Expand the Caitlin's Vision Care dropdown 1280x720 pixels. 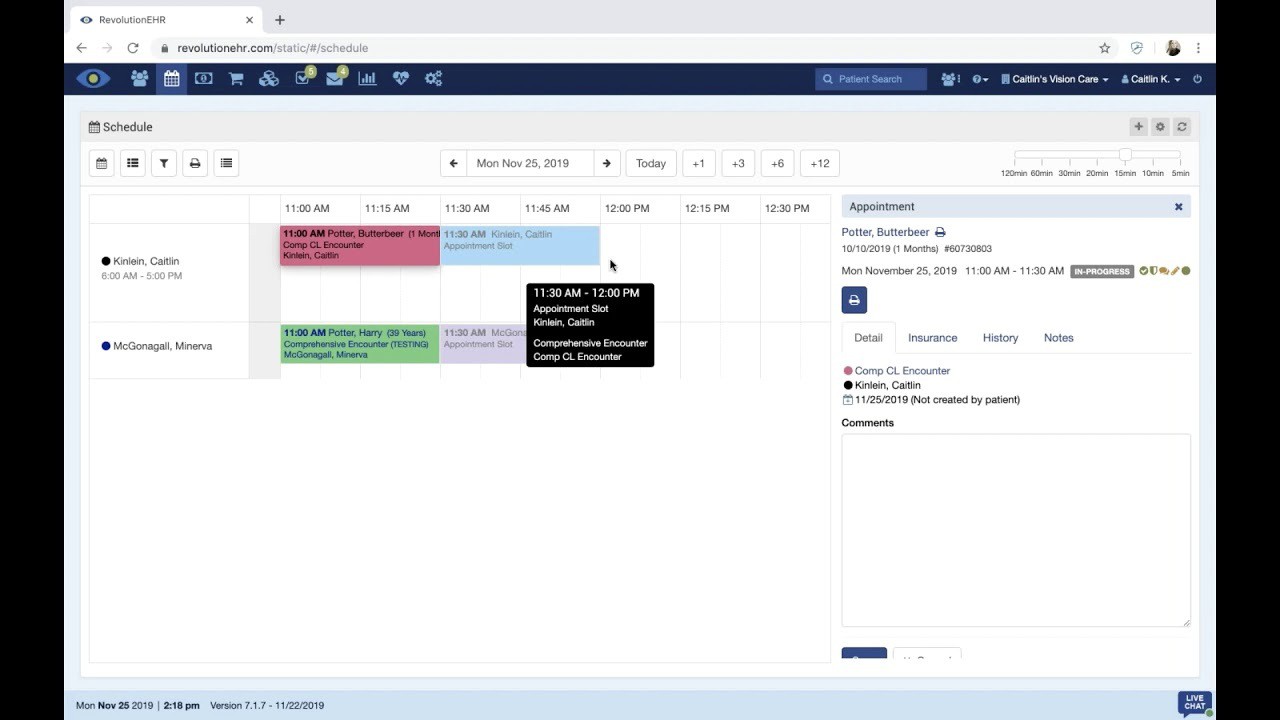coord(1054,79)
